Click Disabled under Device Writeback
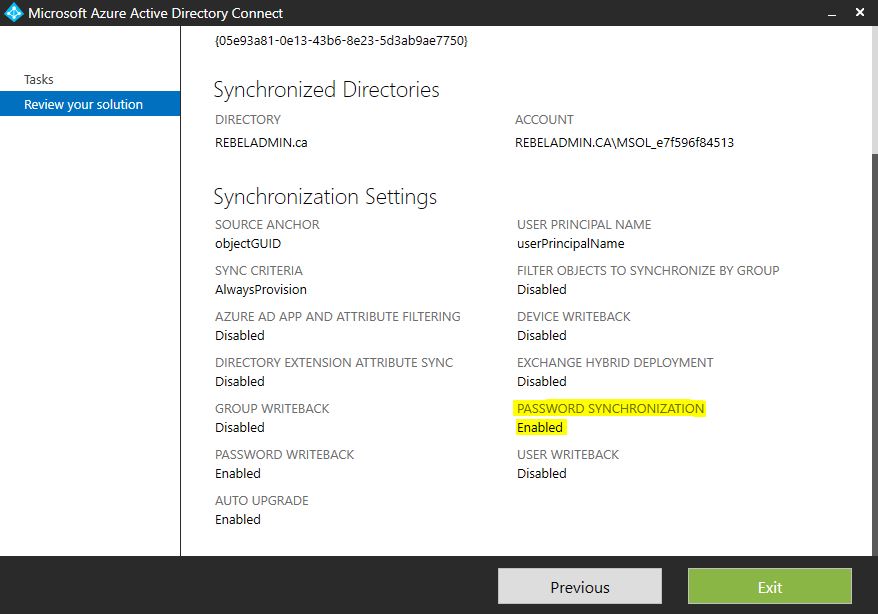The image size is (878, 614). [x=541, y=335]
